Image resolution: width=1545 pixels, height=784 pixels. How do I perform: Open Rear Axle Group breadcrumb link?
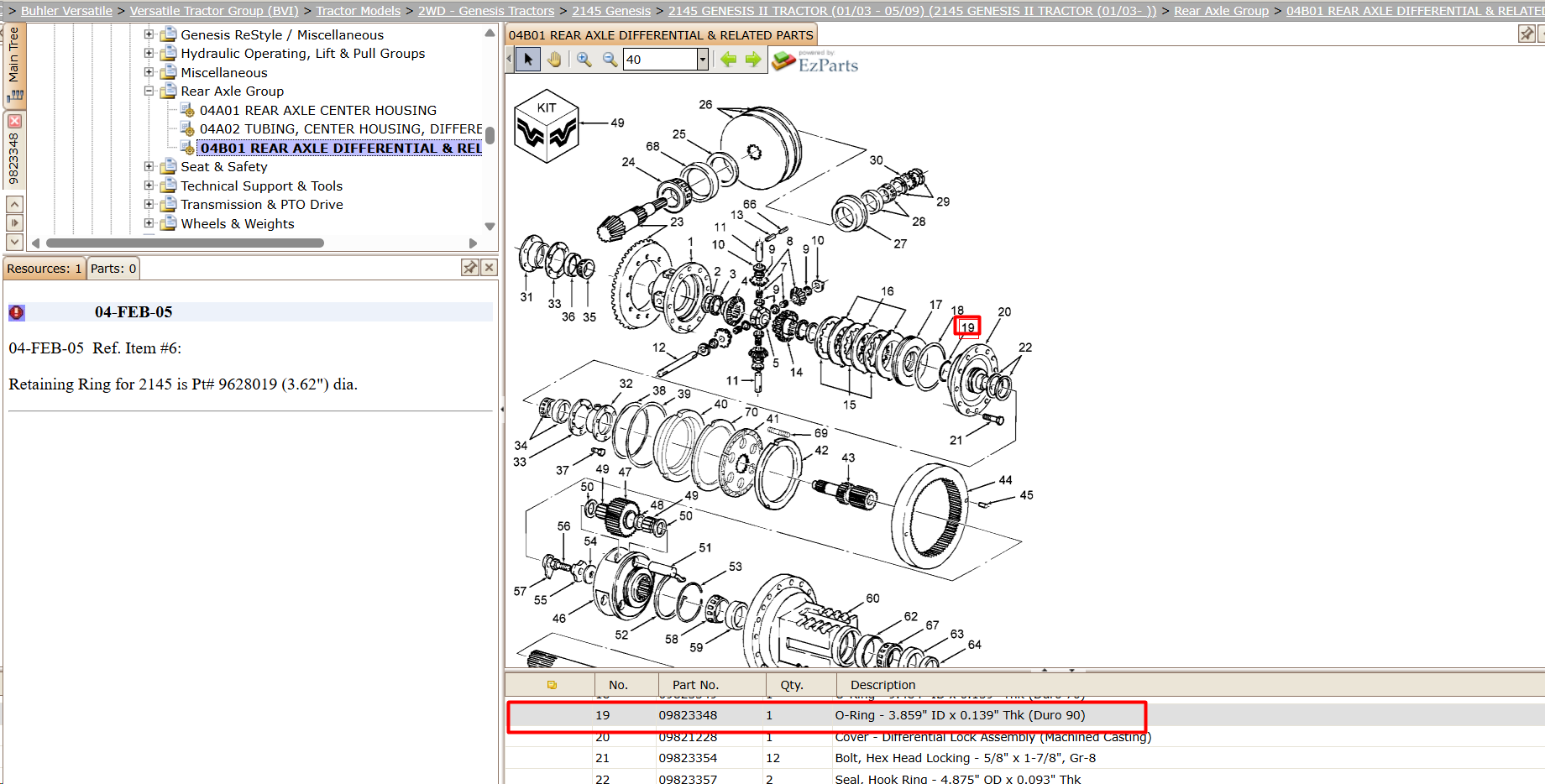click(x=1221, y=11)
